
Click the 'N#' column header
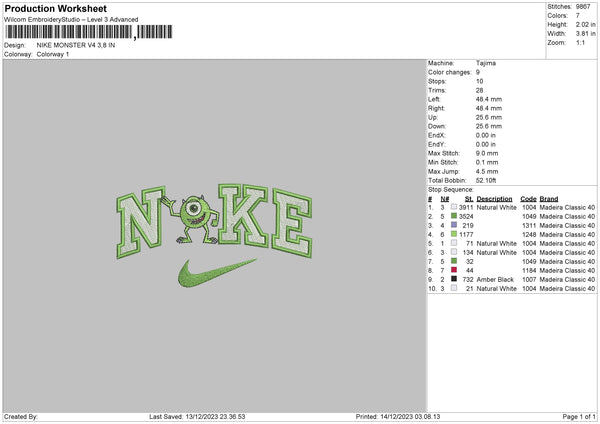pos(445,199)
